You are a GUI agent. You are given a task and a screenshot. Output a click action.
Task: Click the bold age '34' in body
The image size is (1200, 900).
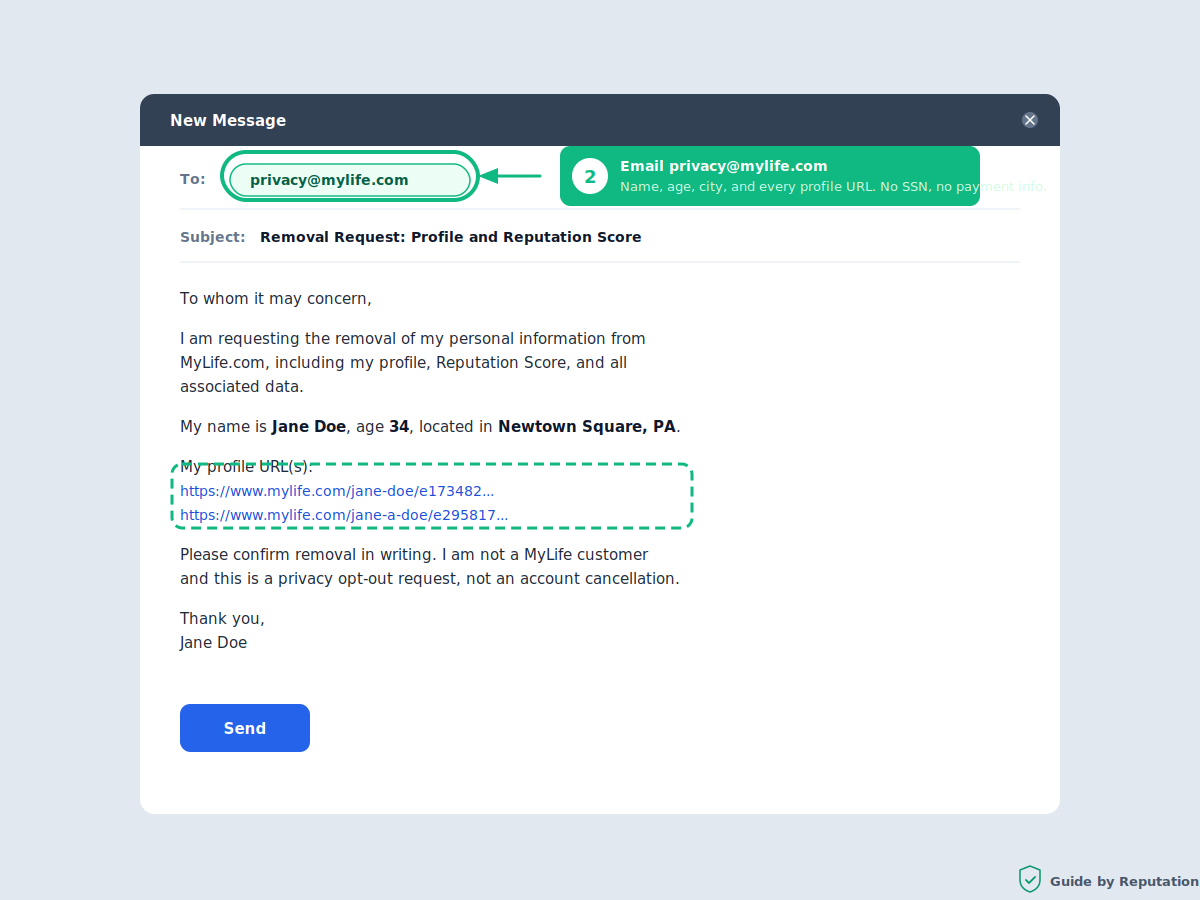pos(399,426)
